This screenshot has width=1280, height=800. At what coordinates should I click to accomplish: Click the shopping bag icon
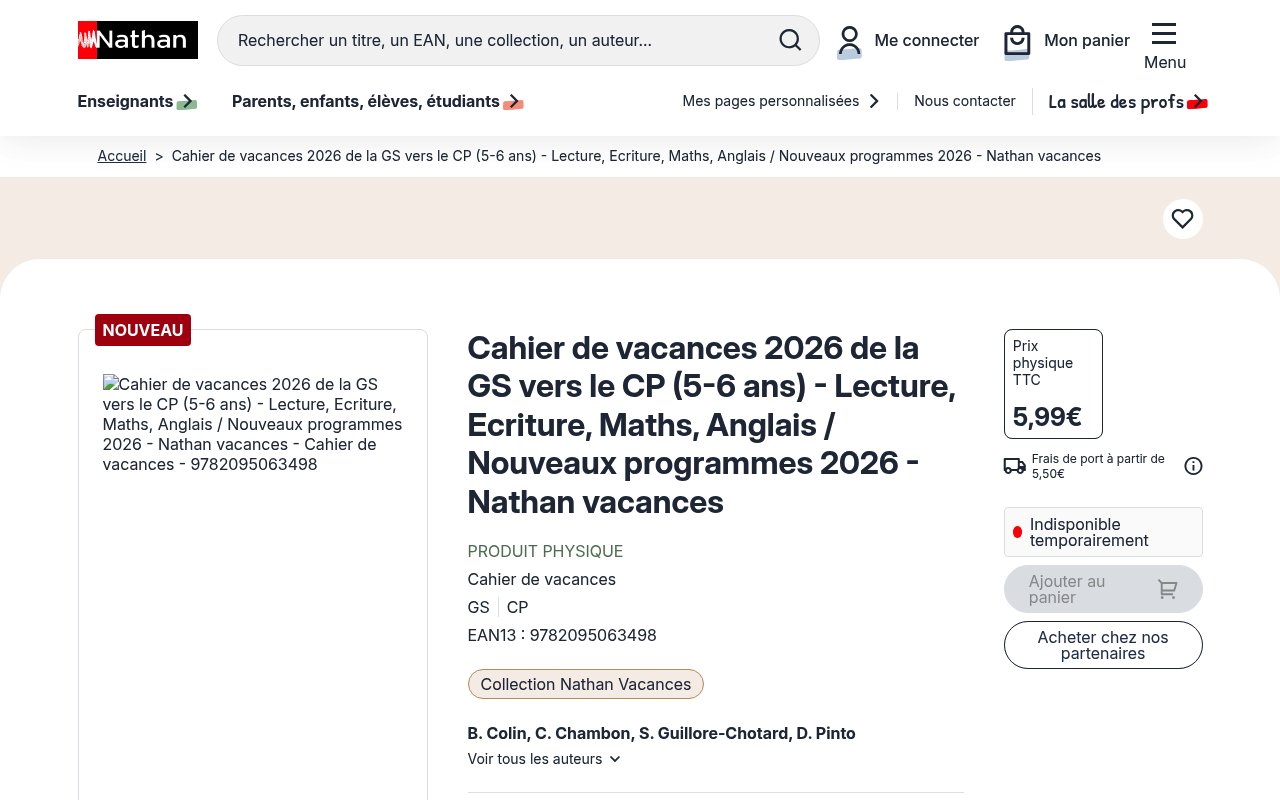(x=1017, y=41)
